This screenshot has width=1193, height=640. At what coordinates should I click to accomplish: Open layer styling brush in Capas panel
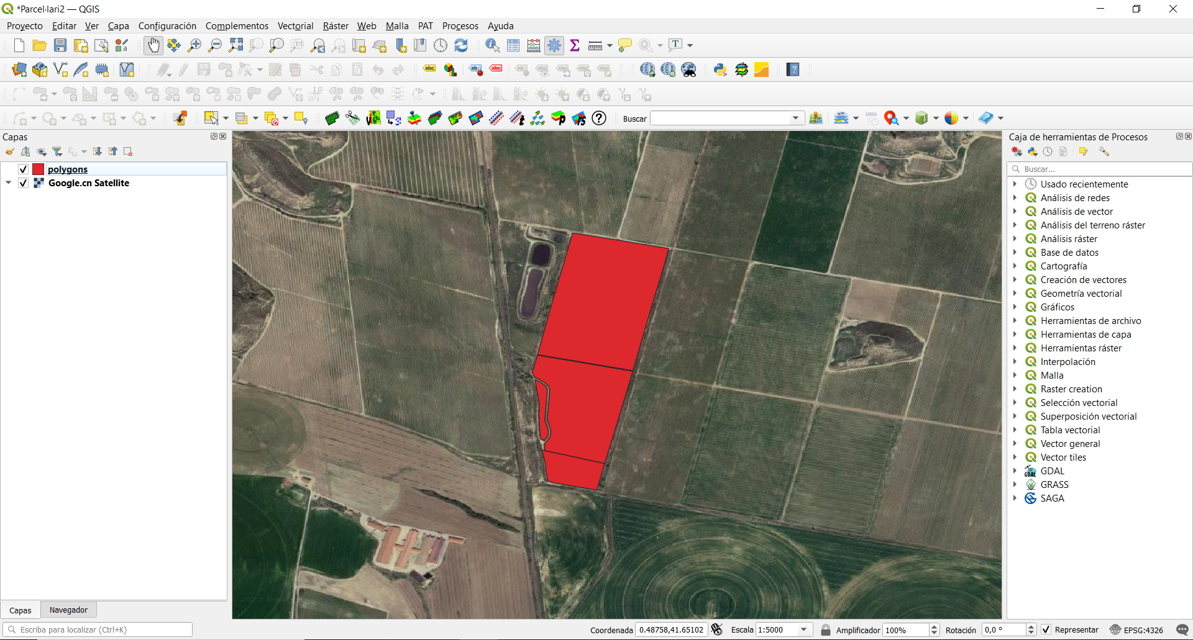tap(10, 151)
